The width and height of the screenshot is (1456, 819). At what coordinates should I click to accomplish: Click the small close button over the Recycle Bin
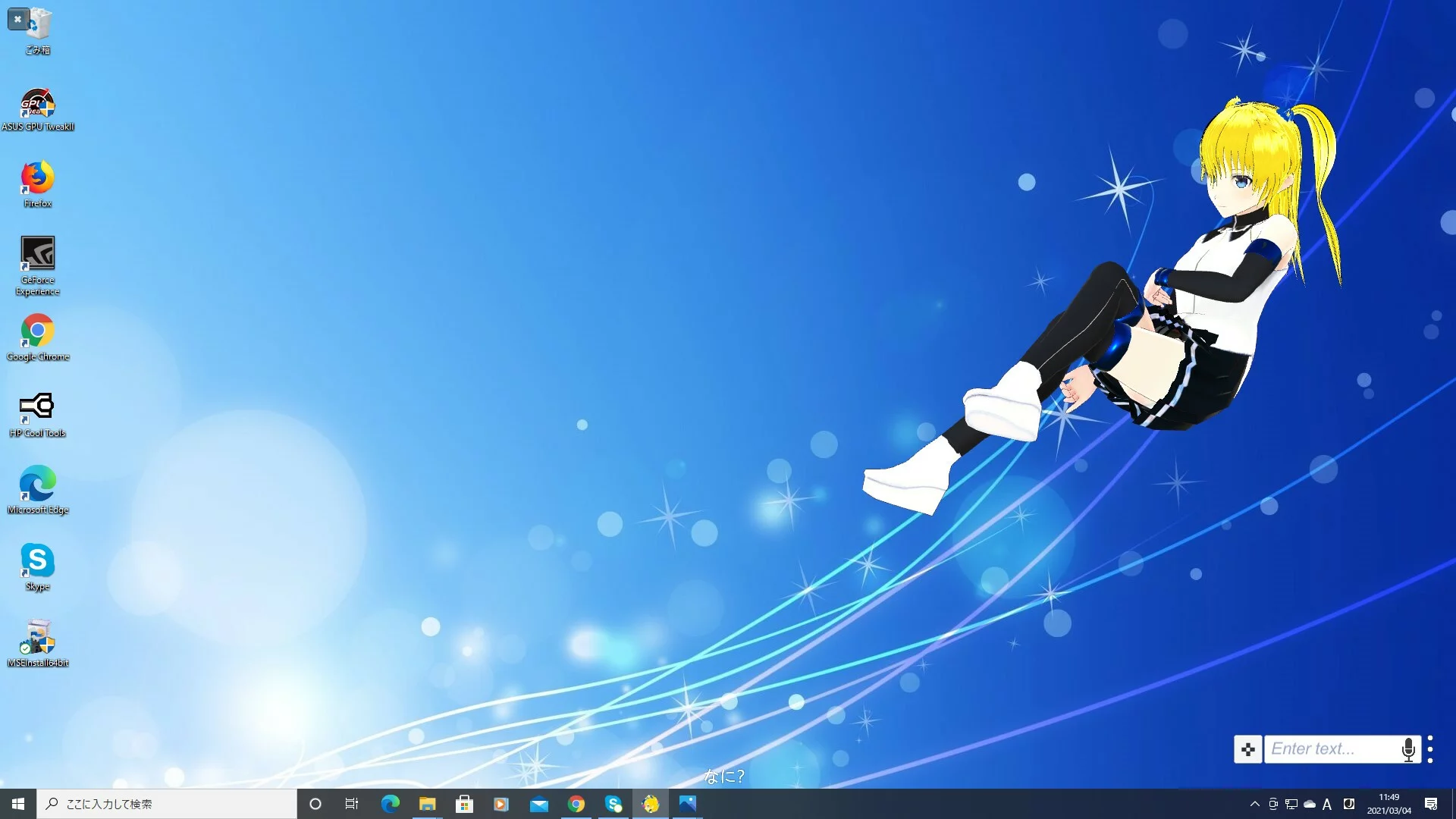pyautogui.click(x=17, y=19)
